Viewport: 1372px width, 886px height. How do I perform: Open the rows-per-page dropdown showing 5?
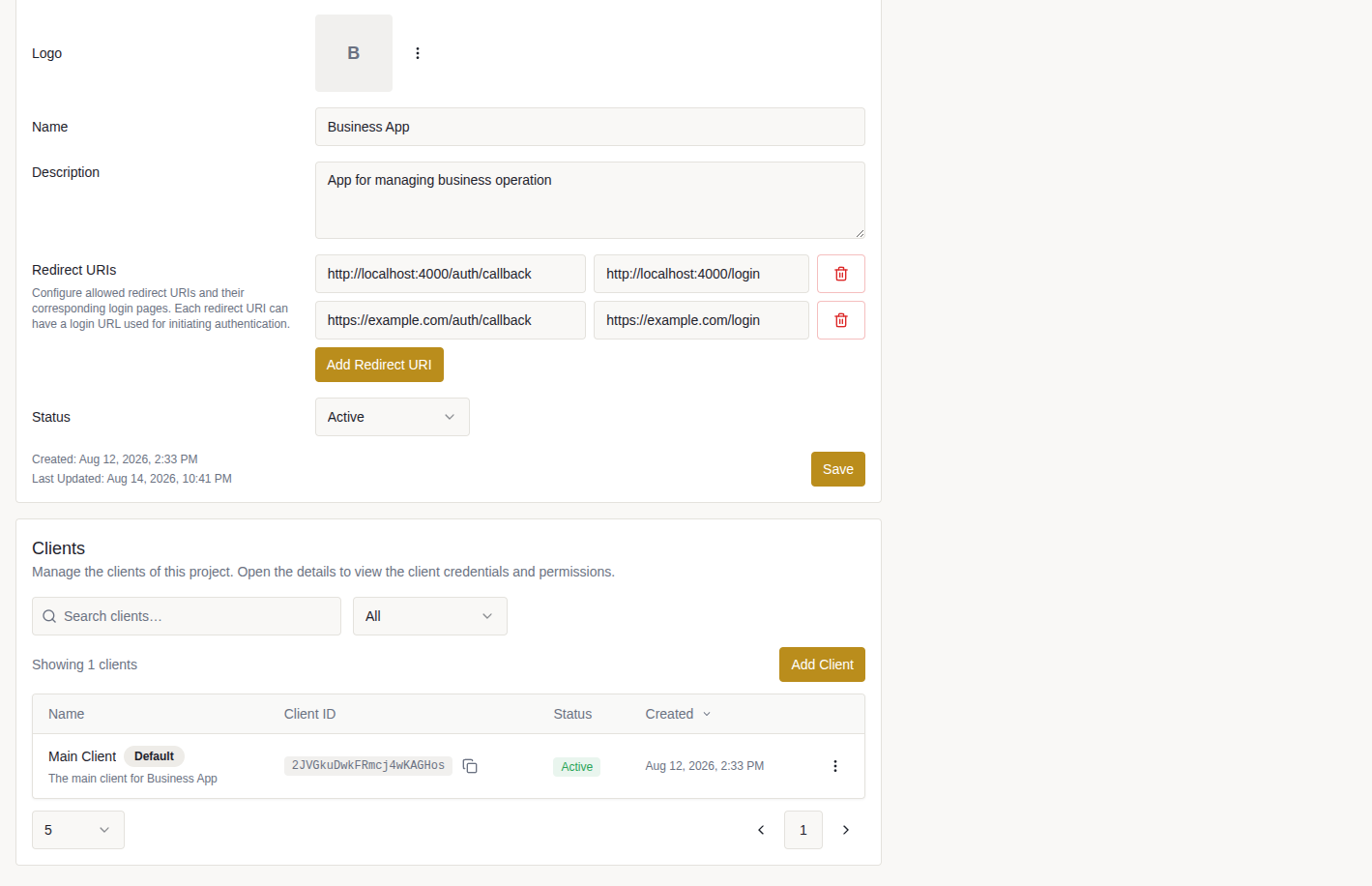pyautogui.click(x=78, y=830)
